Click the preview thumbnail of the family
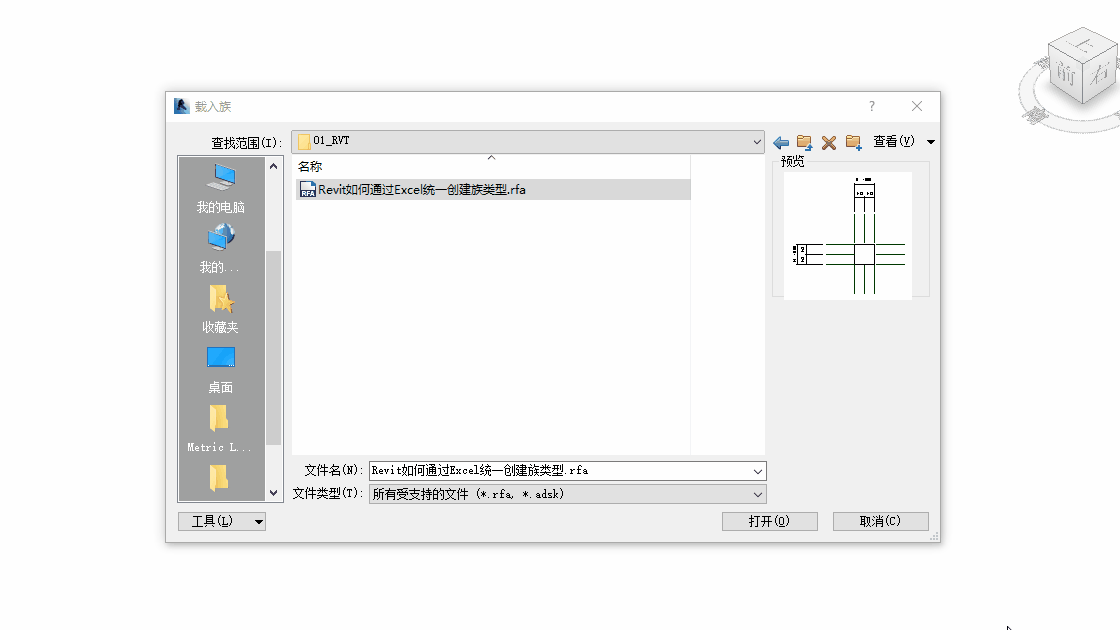 pos(848,236)
